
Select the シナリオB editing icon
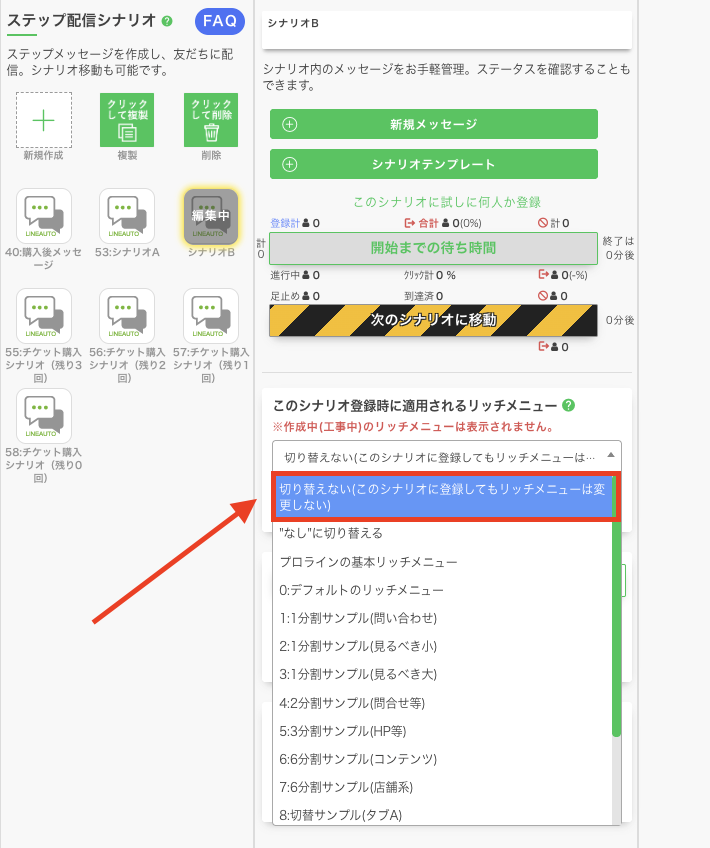click(210, 217)
